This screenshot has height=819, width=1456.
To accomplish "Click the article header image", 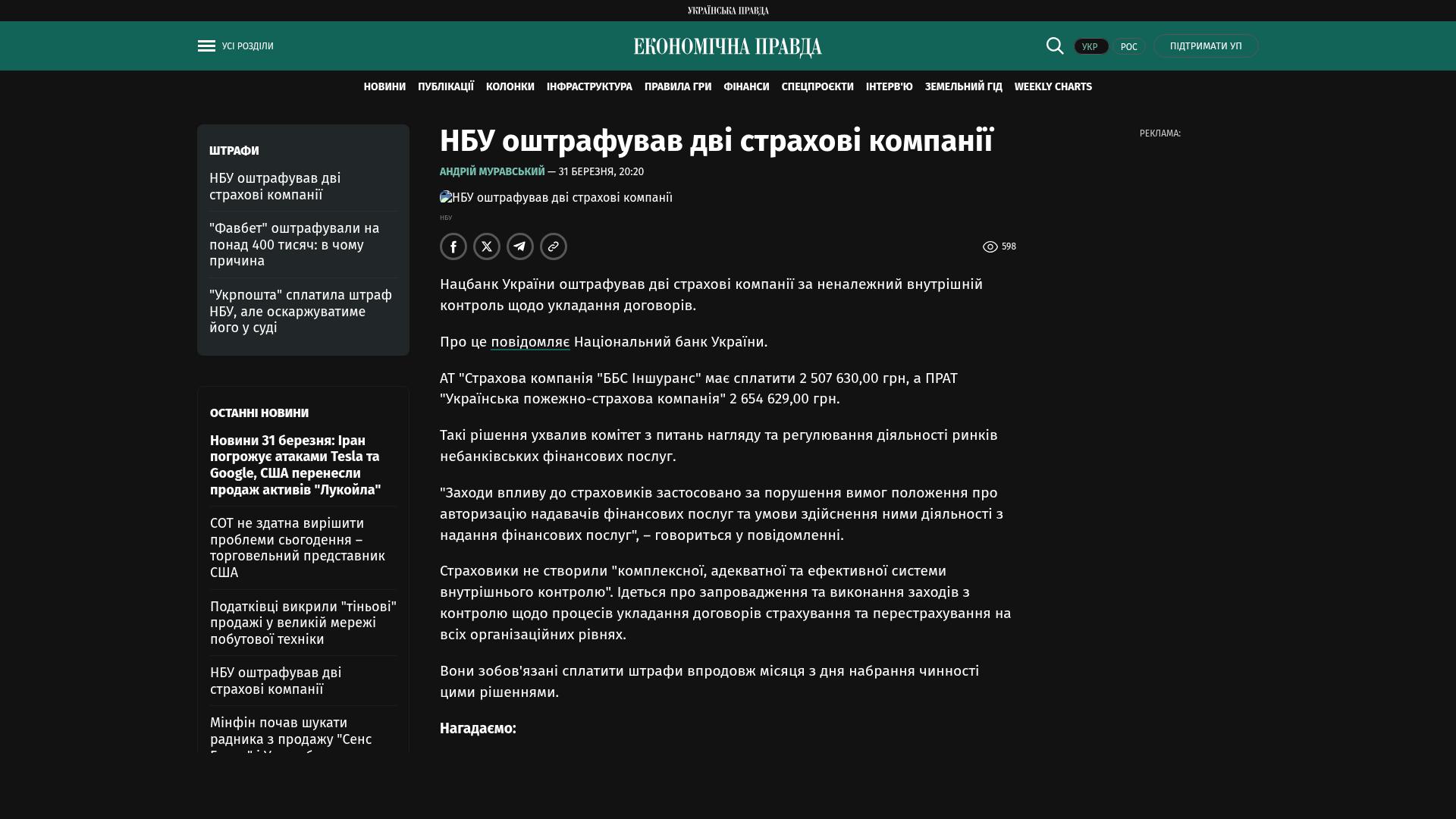I will pyautogui.click(x=556, y=198).
